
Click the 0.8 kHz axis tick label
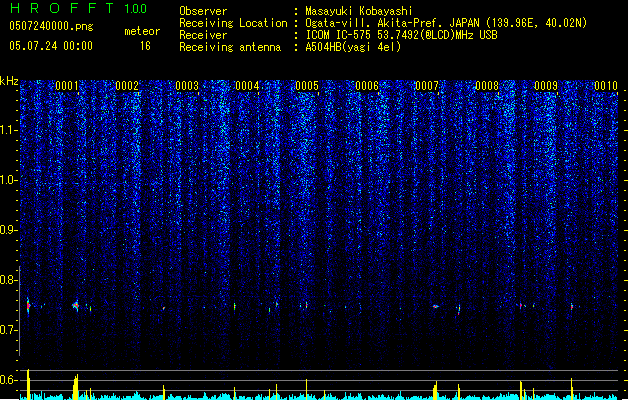pyautogui.click(x=8, y=280)
